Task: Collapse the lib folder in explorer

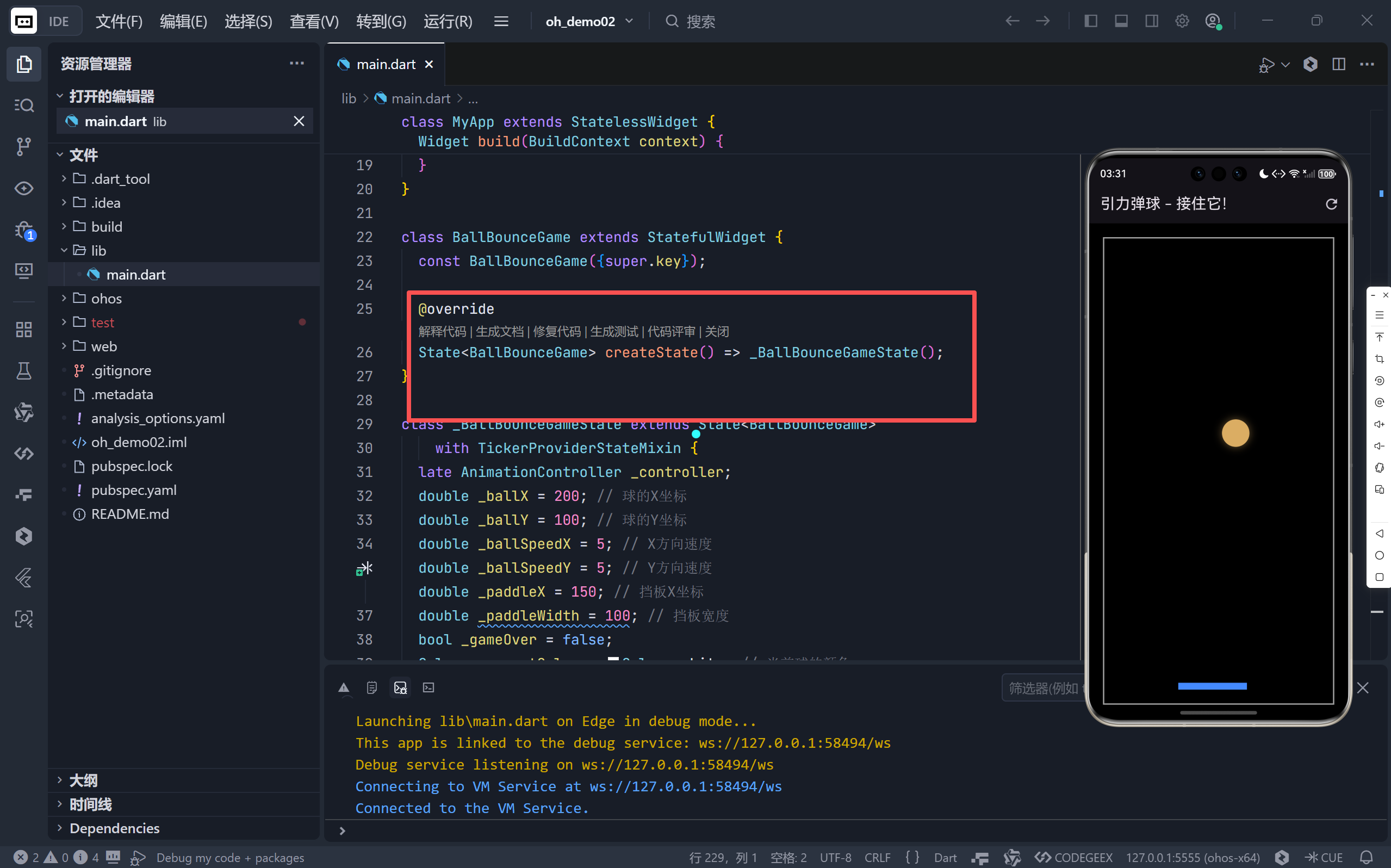Action: [x=98, y=250]
